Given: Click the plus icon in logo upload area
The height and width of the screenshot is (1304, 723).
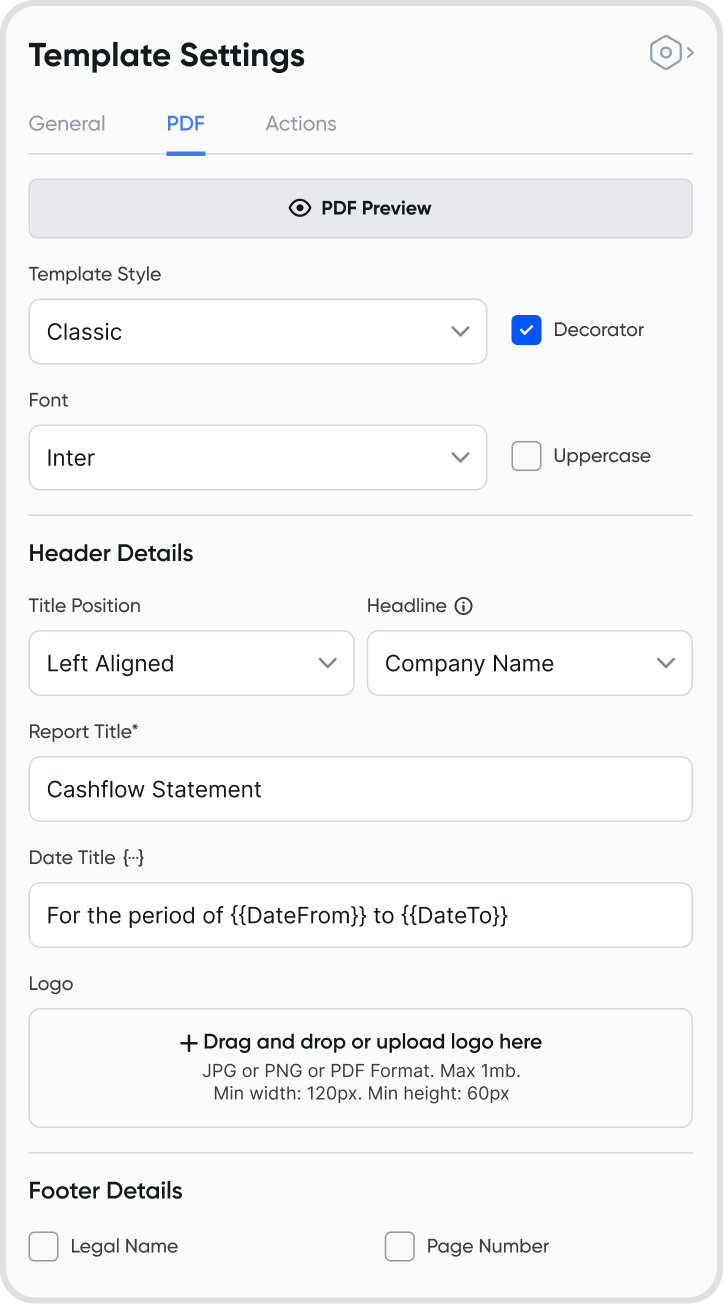Looking at the screenshot, I should [x=188, y=1043].
